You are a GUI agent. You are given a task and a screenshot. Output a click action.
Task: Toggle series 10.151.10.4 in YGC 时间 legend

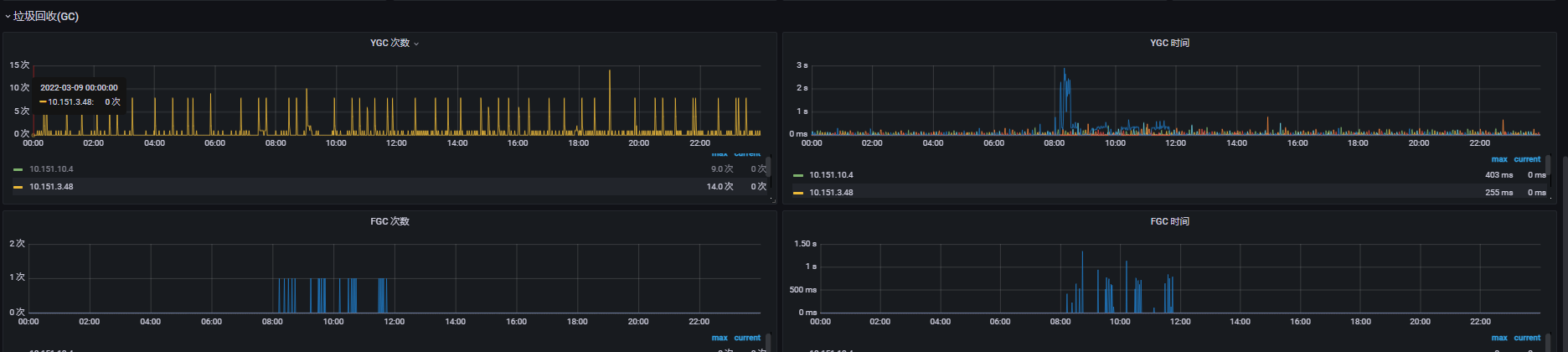click(831, 175)
